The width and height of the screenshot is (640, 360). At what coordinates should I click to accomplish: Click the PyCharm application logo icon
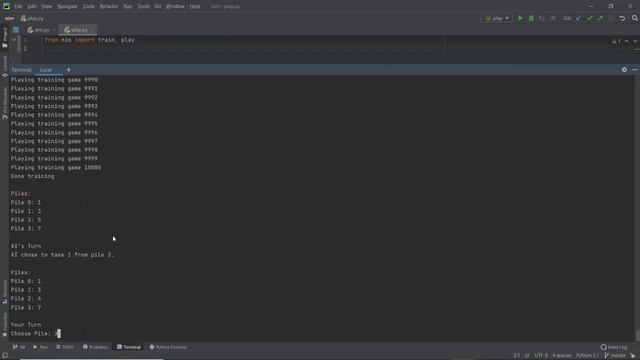(6, 6)
